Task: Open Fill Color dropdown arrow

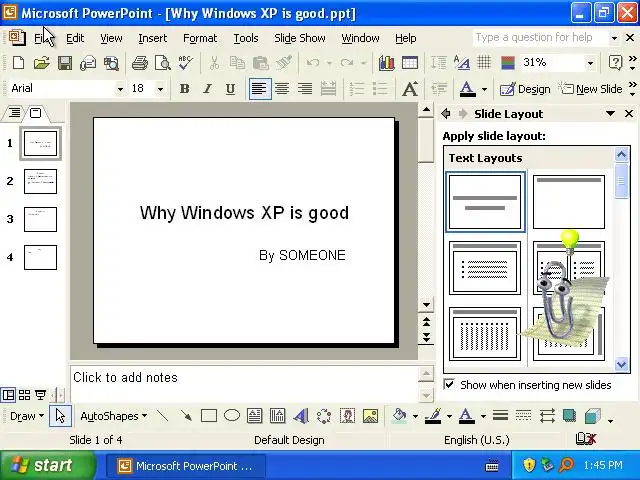Action: point(415,416)
